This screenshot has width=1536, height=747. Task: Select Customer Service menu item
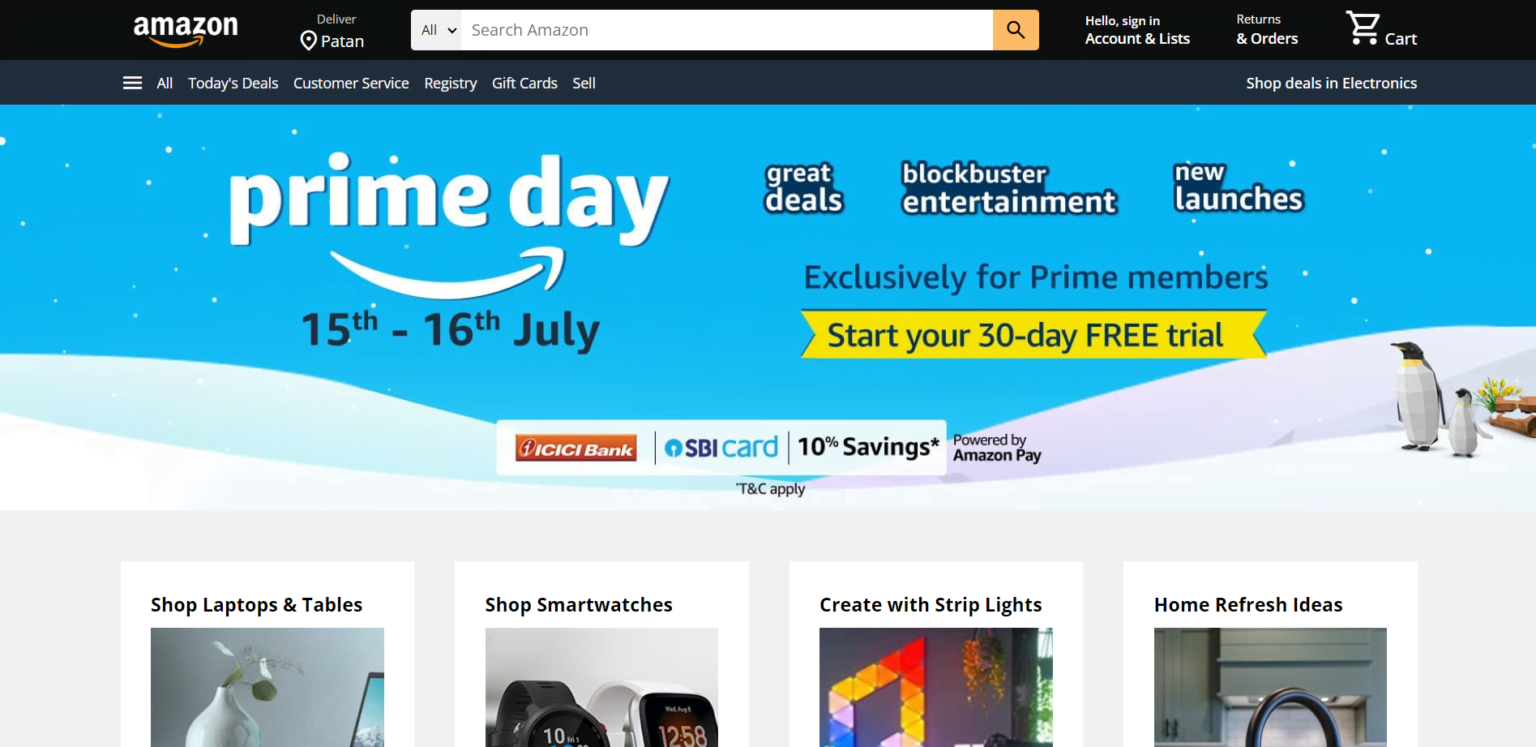coord(351,83)
